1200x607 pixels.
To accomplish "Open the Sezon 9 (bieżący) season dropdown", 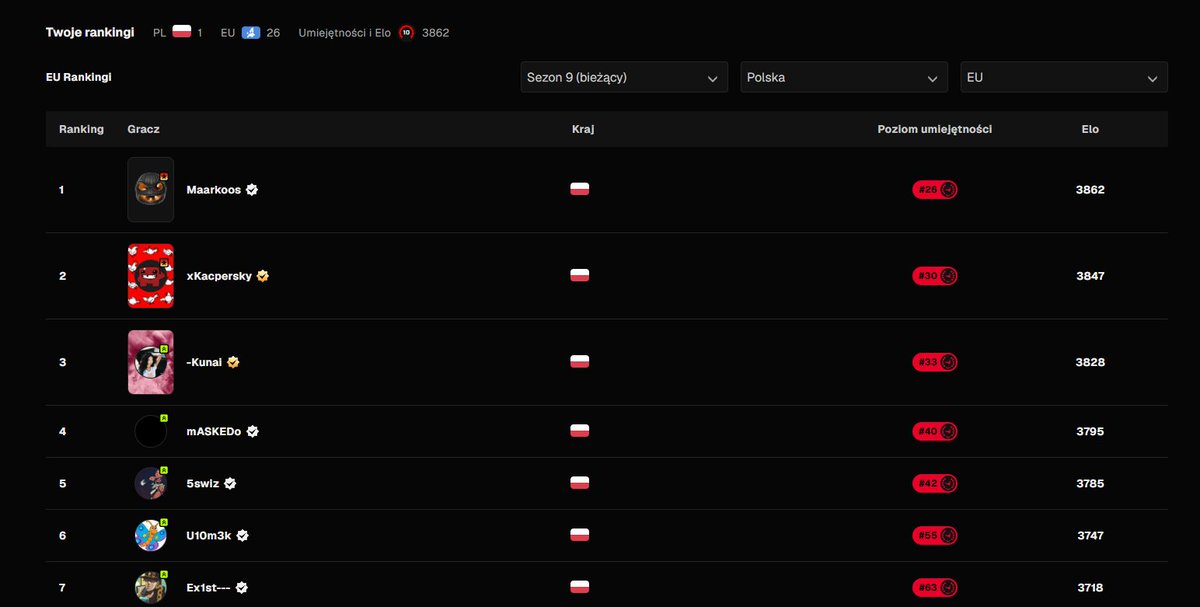I will (624, 77).
